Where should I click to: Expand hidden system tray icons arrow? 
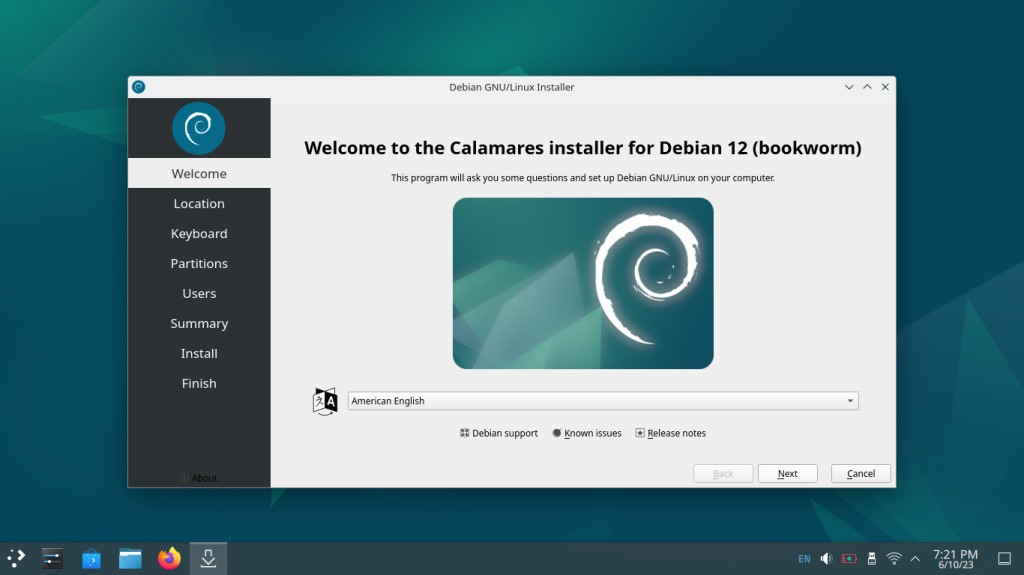coord(915,558)
